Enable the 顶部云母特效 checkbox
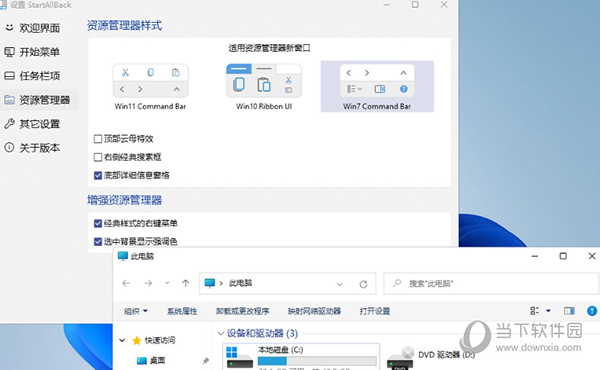 [x=98, y=139]
